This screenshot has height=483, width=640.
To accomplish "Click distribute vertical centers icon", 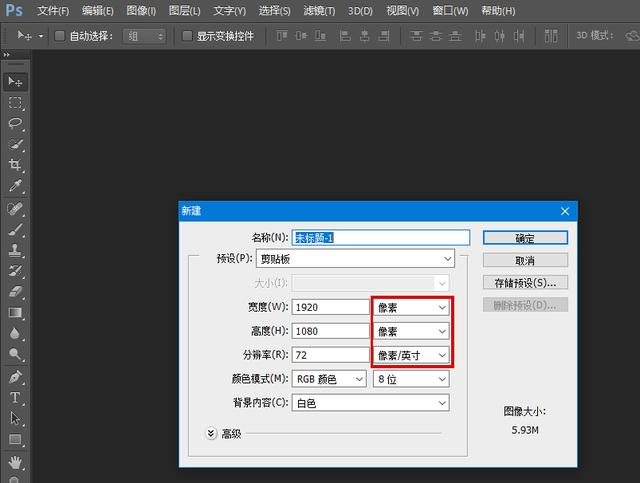I will (436, 36).
